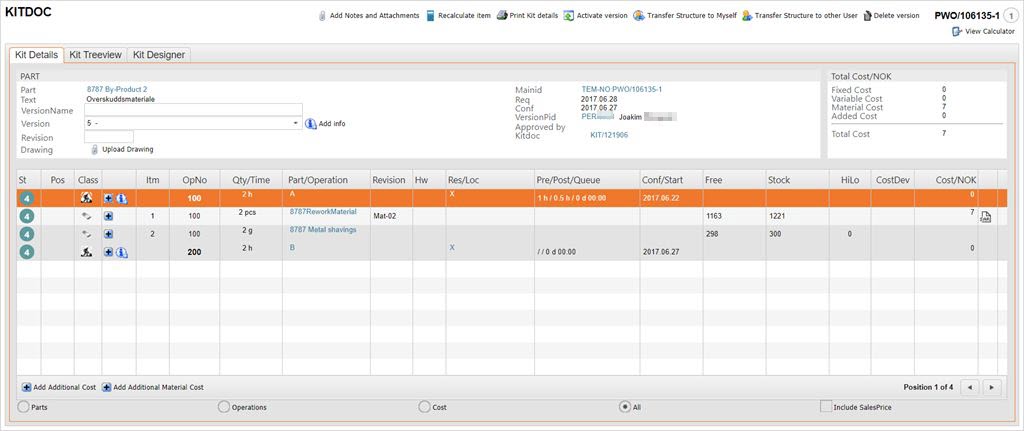The height and width of the screenshot is (431, 1024).
Task: Open the Kit Designer tab
Action: click(x=159, y=55)
